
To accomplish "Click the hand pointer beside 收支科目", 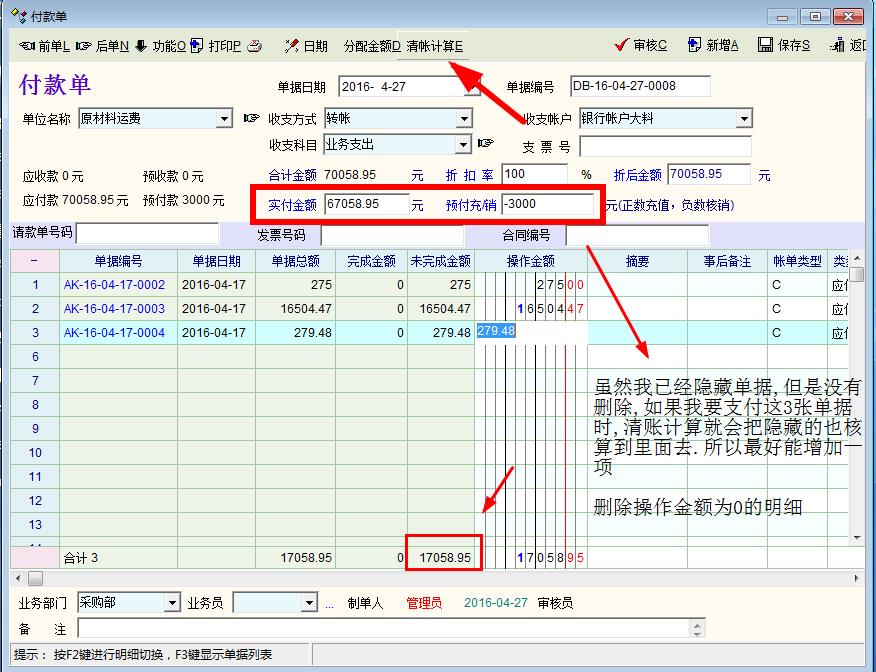I will (486, 144).
